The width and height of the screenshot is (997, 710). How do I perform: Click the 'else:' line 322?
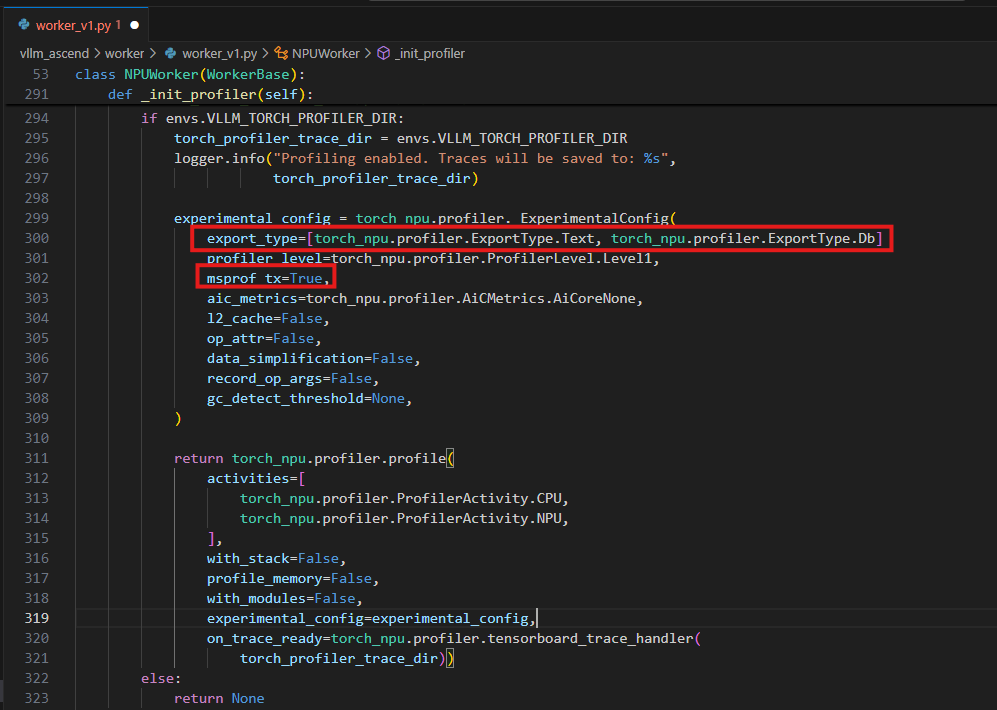[x=161, y=679]
